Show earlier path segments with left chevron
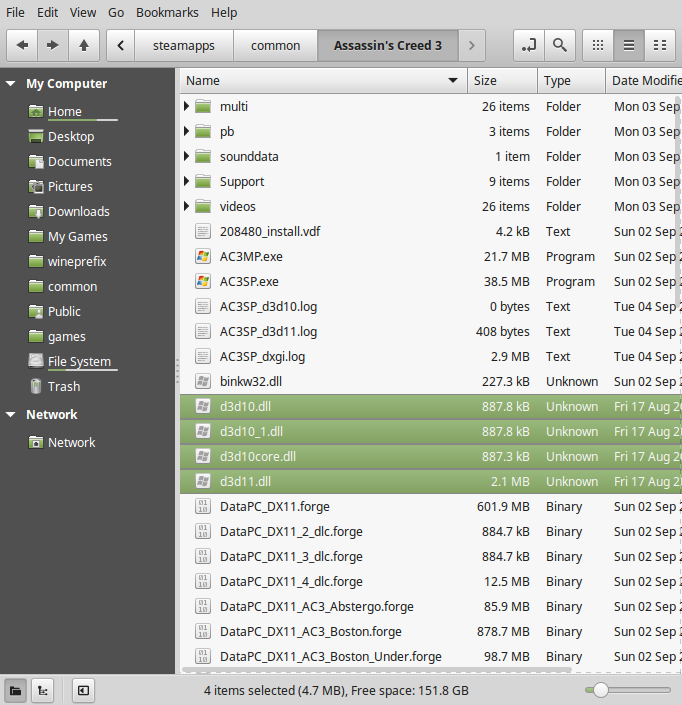Screen dimensions: 682x705 coord(120,45)
